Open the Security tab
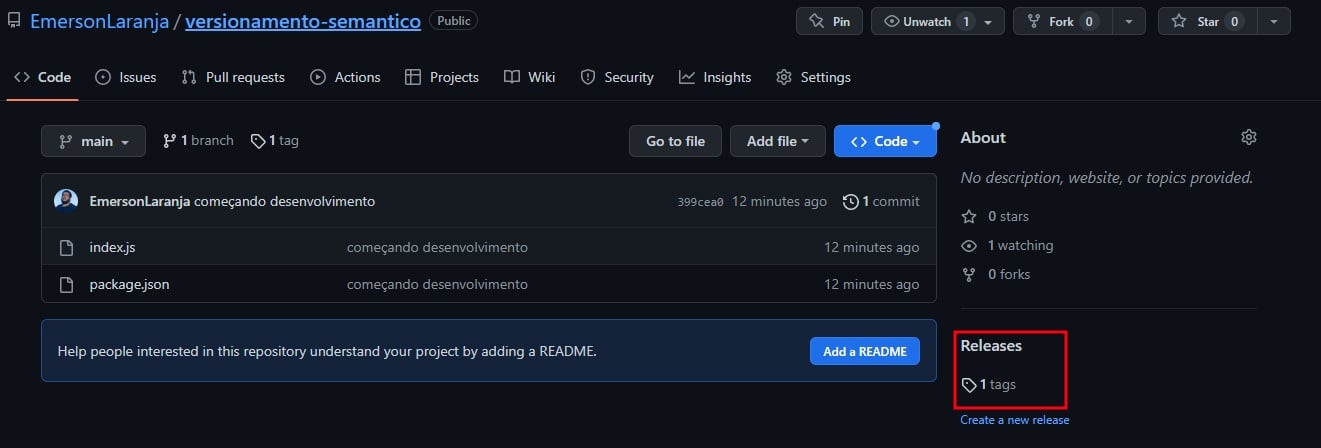This screenshot has height=448, width=1321. click(617, 77)
